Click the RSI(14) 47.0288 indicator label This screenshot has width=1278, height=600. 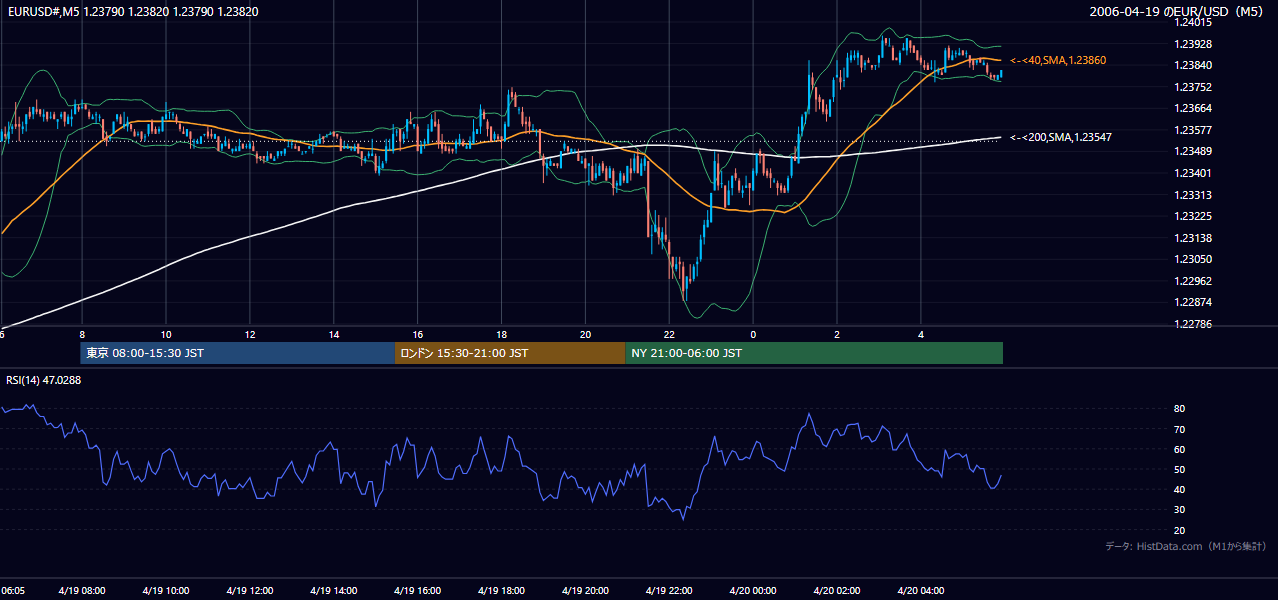44,380
